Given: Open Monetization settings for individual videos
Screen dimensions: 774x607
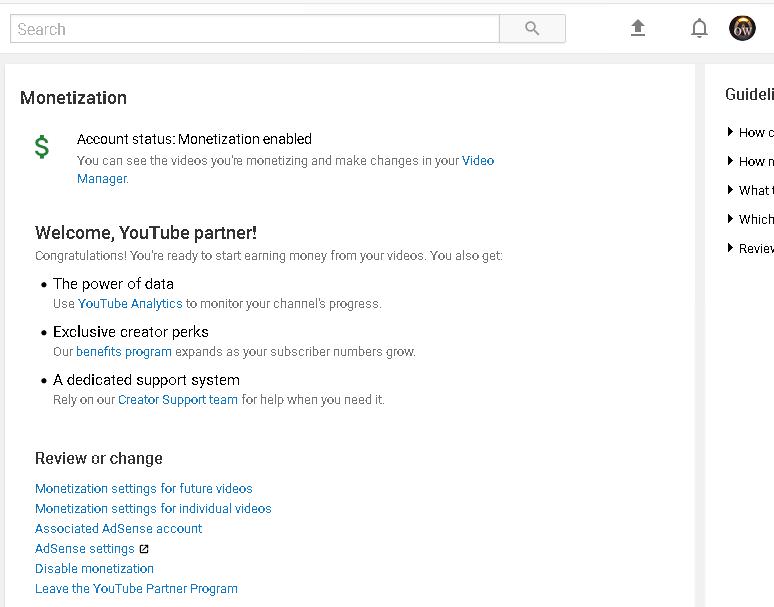Looking at the screenshot, I should pyautogui.click(x=153, y=508).
